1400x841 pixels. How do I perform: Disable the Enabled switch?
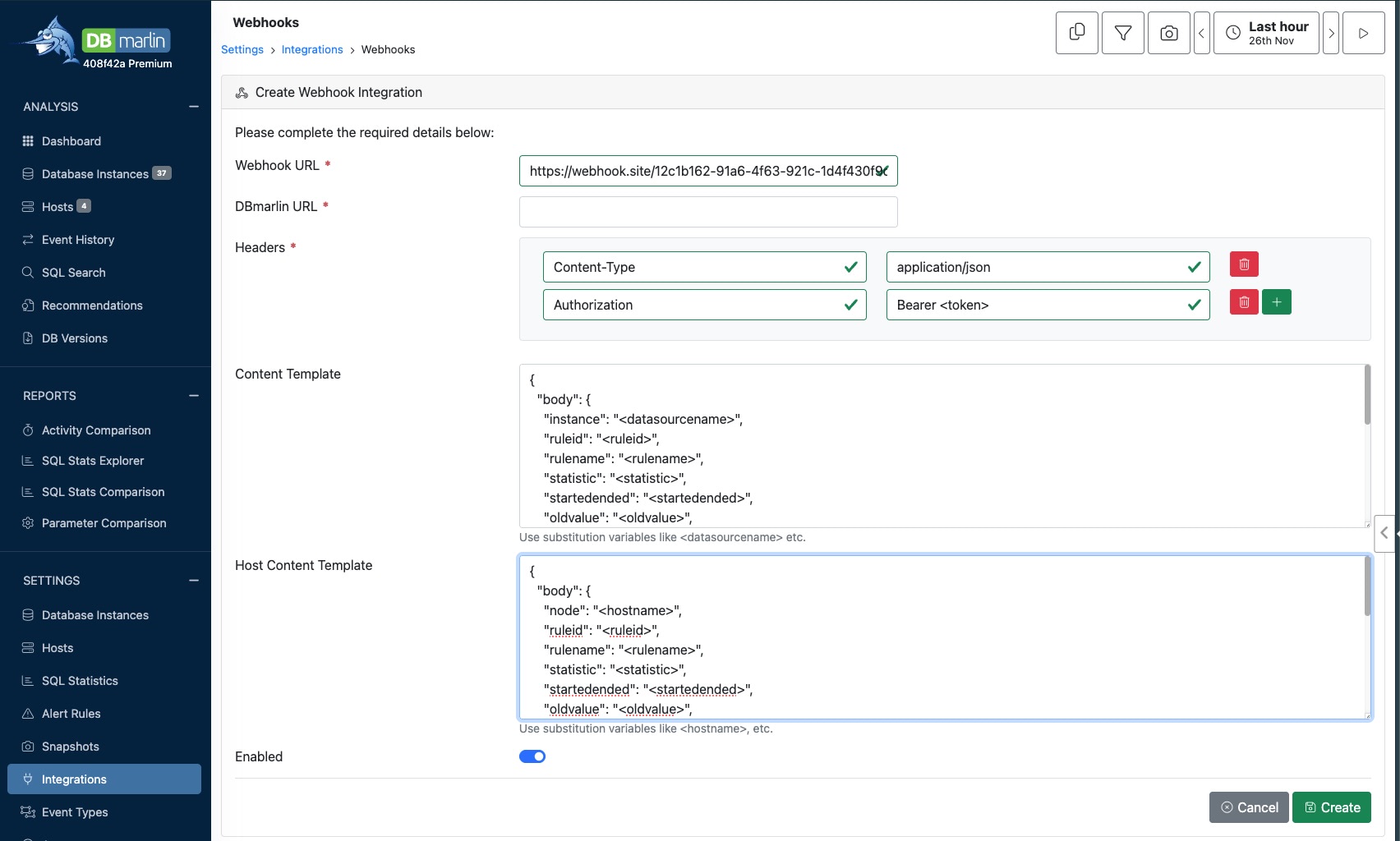point(532,756)
